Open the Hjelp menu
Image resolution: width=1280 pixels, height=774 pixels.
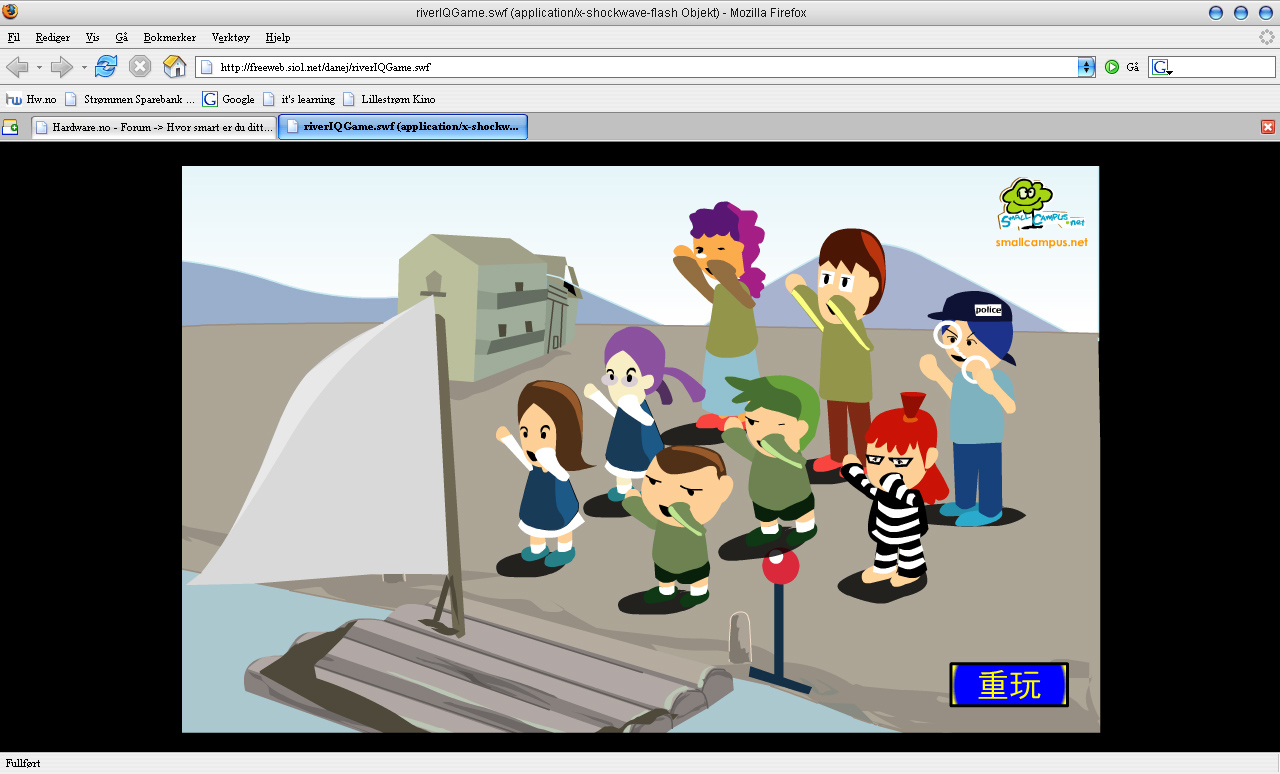pyautogui.click(x=278, y=37)
